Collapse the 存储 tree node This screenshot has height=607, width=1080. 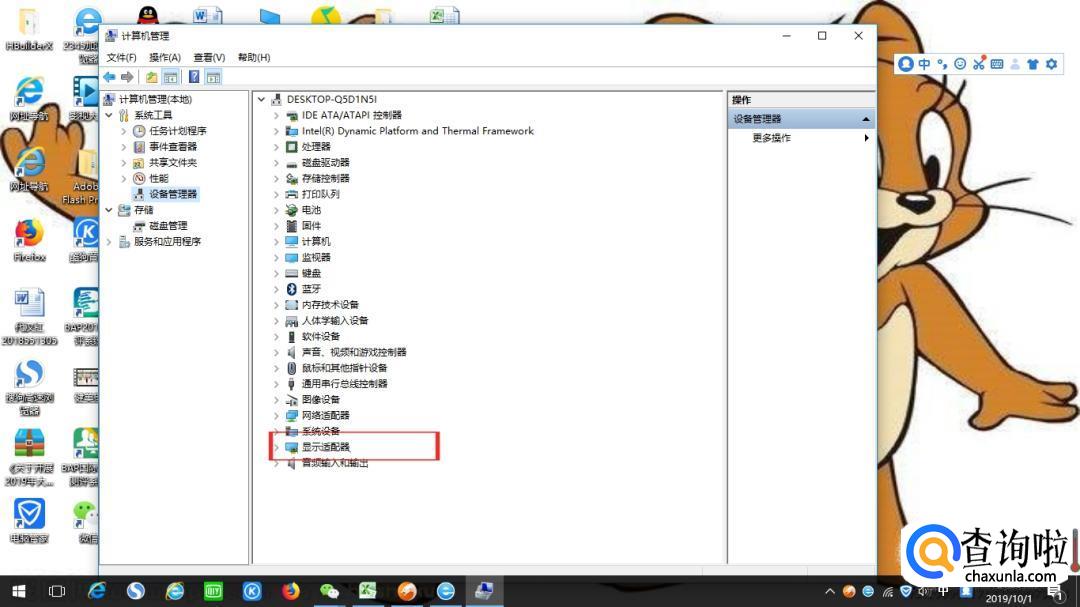coord(109,209)
